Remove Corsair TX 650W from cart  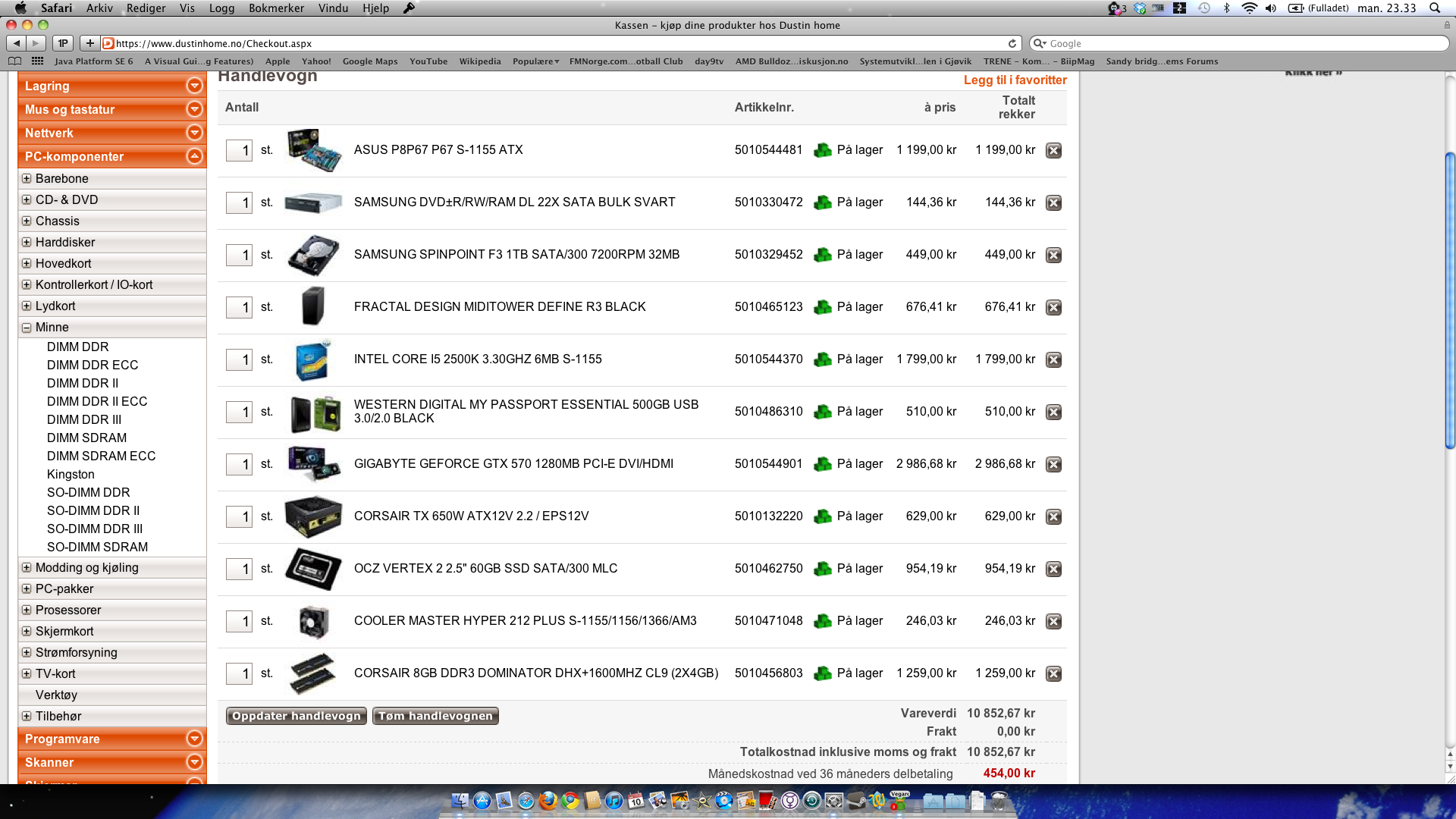click(1053, 516)
